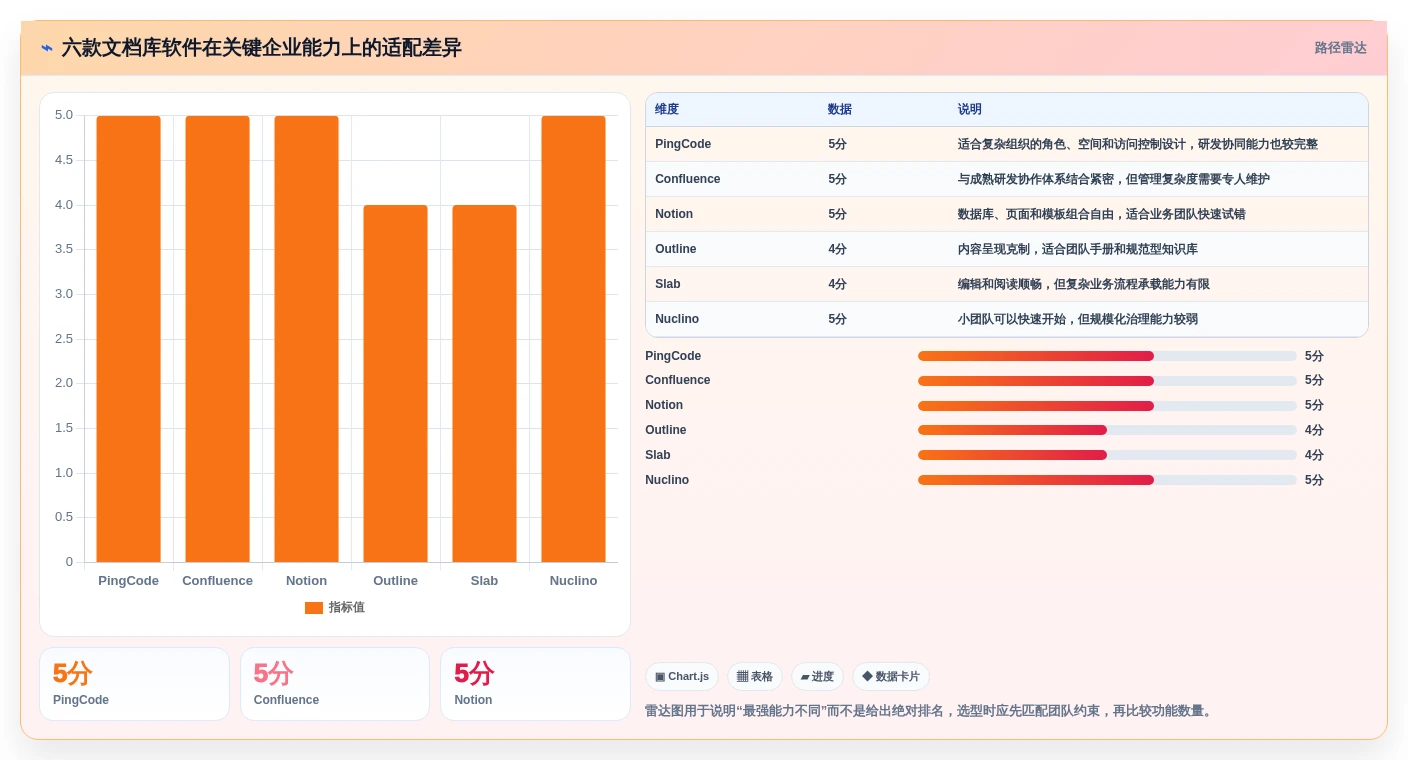Viewport: 1408px width, 760px height.
Task: Select the Confluence table row name
Action: 688,179
